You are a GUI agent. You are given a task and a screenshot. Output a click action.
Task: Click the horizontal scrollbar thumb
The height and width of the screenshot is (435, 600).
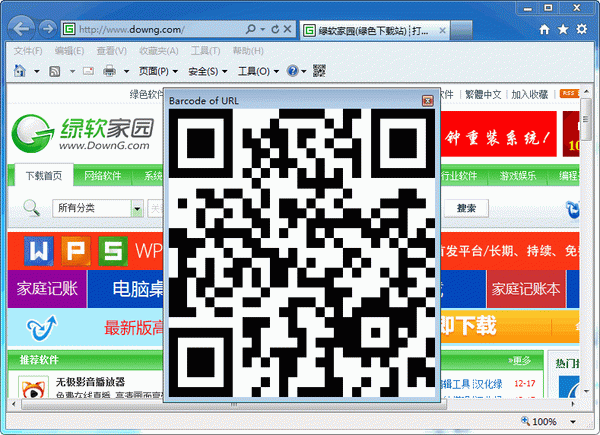(234, 404)
